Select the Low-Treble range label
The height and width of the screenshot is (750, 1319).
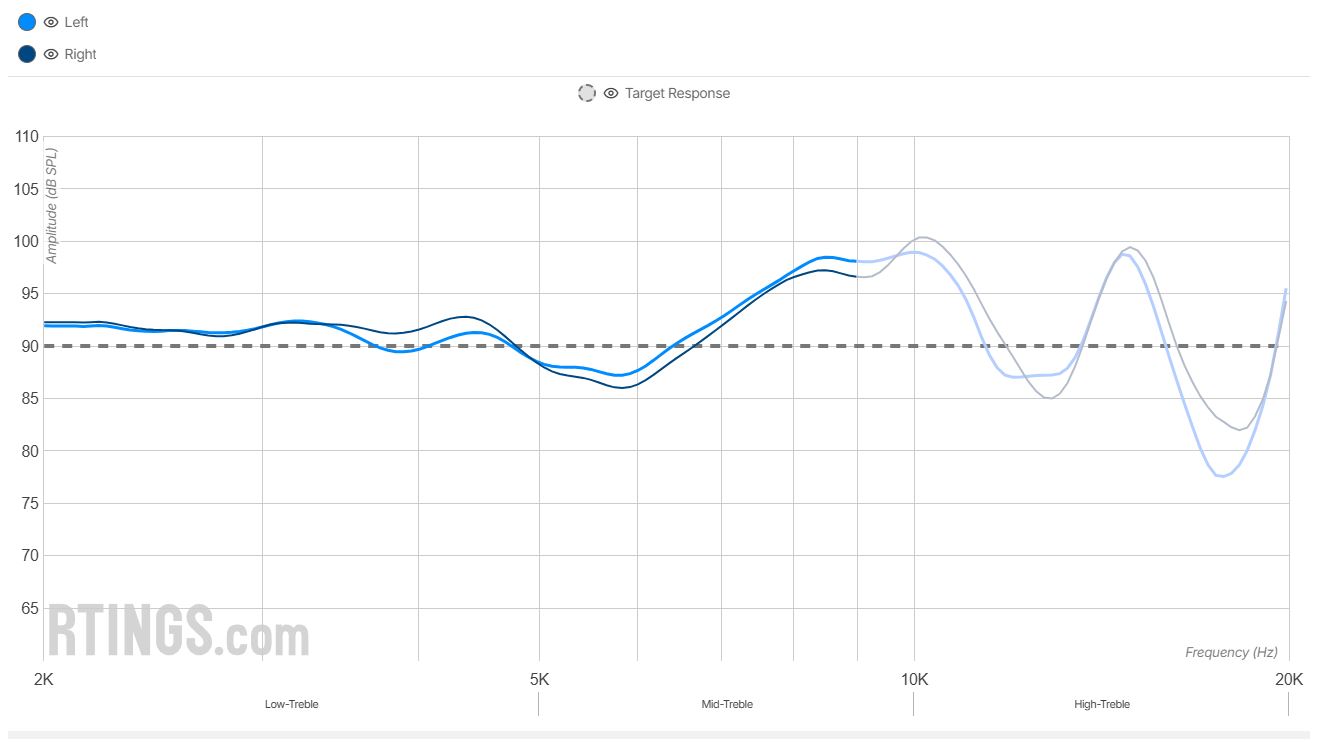coord(291,704)
